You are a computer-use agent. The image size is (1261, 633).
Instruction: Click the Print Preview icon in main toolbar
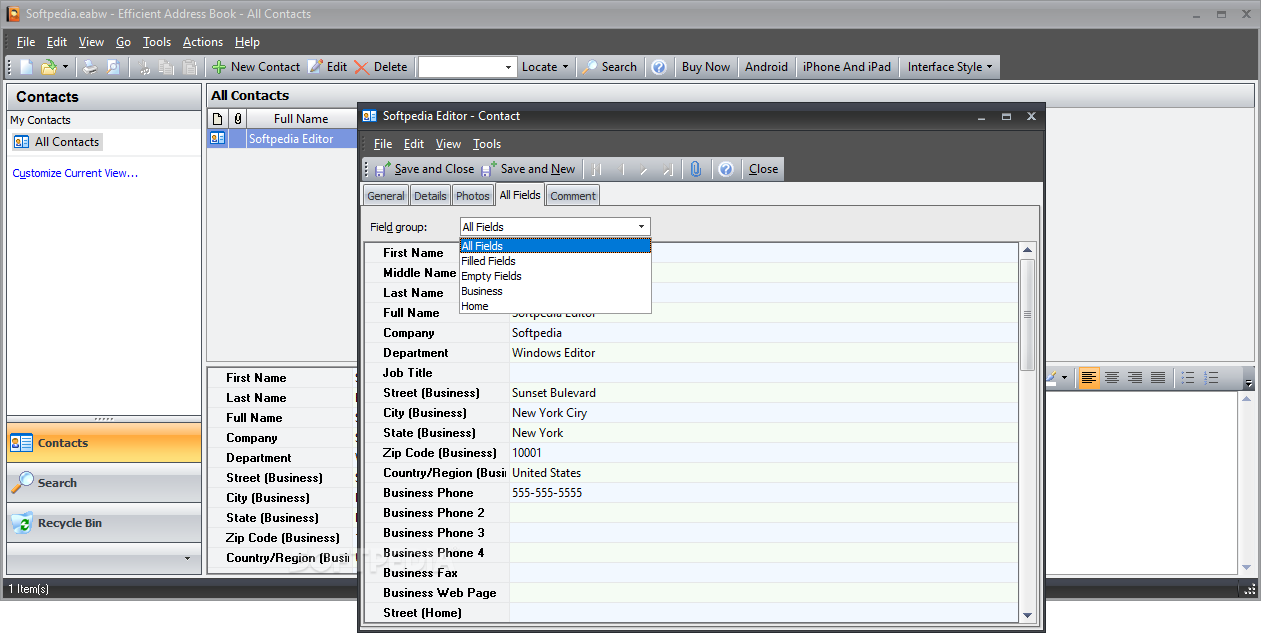click(113, 67)
